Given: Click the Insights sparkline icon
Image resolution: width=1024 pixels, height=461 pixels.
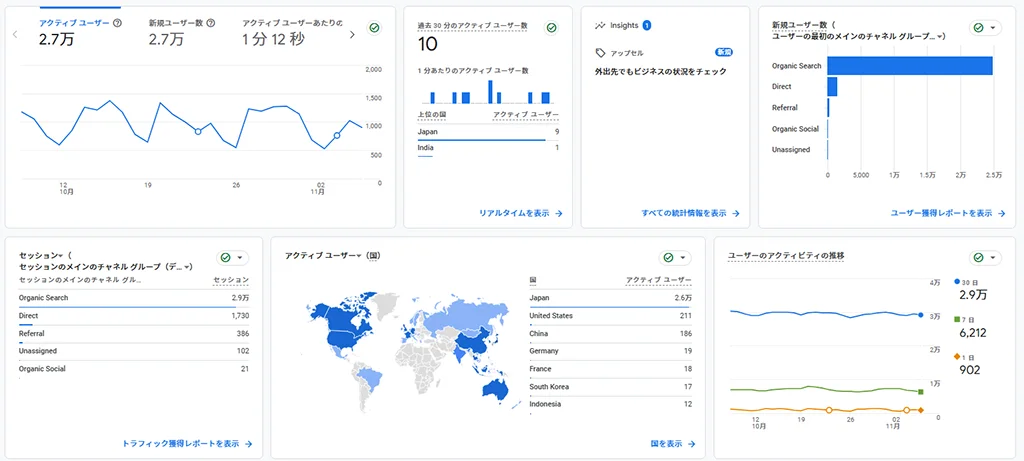Looking at the screenshot, I should 600,25.
